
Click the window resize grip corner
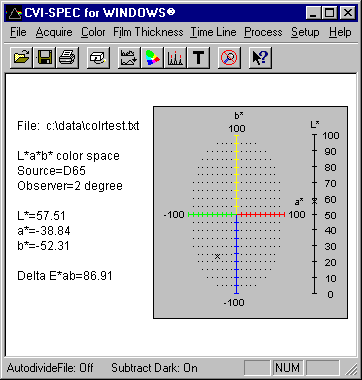coord(351,369)
